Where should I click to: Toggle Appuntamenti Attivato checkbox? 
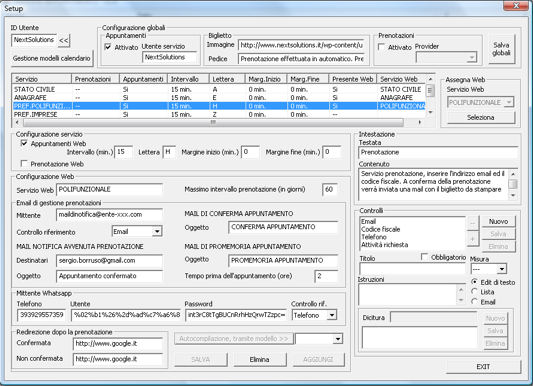pyautogui.click(x=108, y=47)
